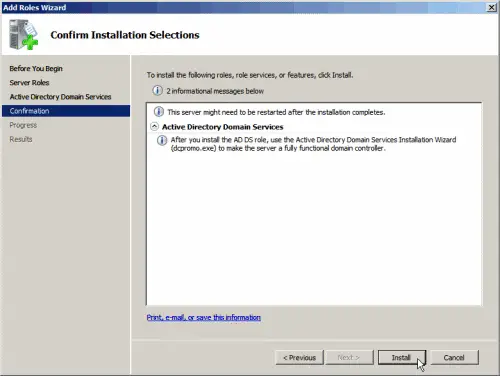
Task: Click the info icon beside 2 informational messages
Action: (157, 90)
